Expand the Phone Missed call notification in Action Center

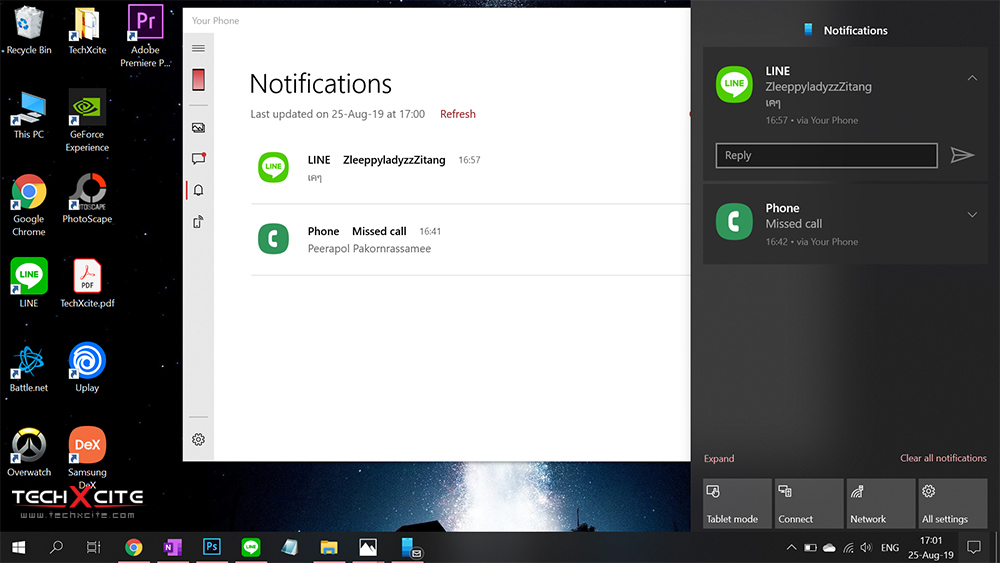[x=972, y=215]
